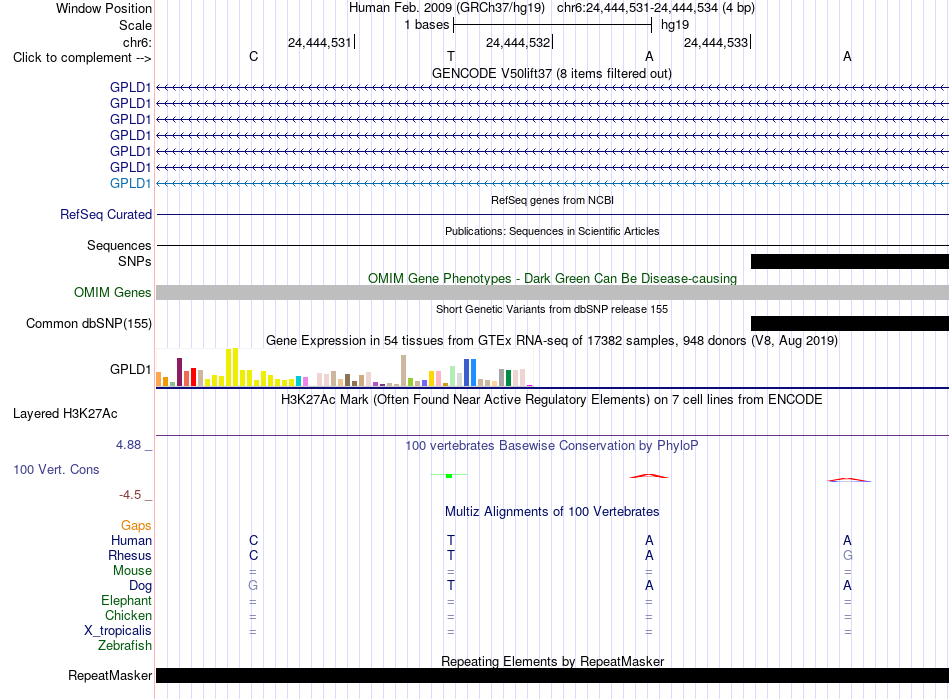The height and width of the screenshot is (699, 950).
Task: Click the gray OMIM Genes bar
Action: tap(552, 293)
